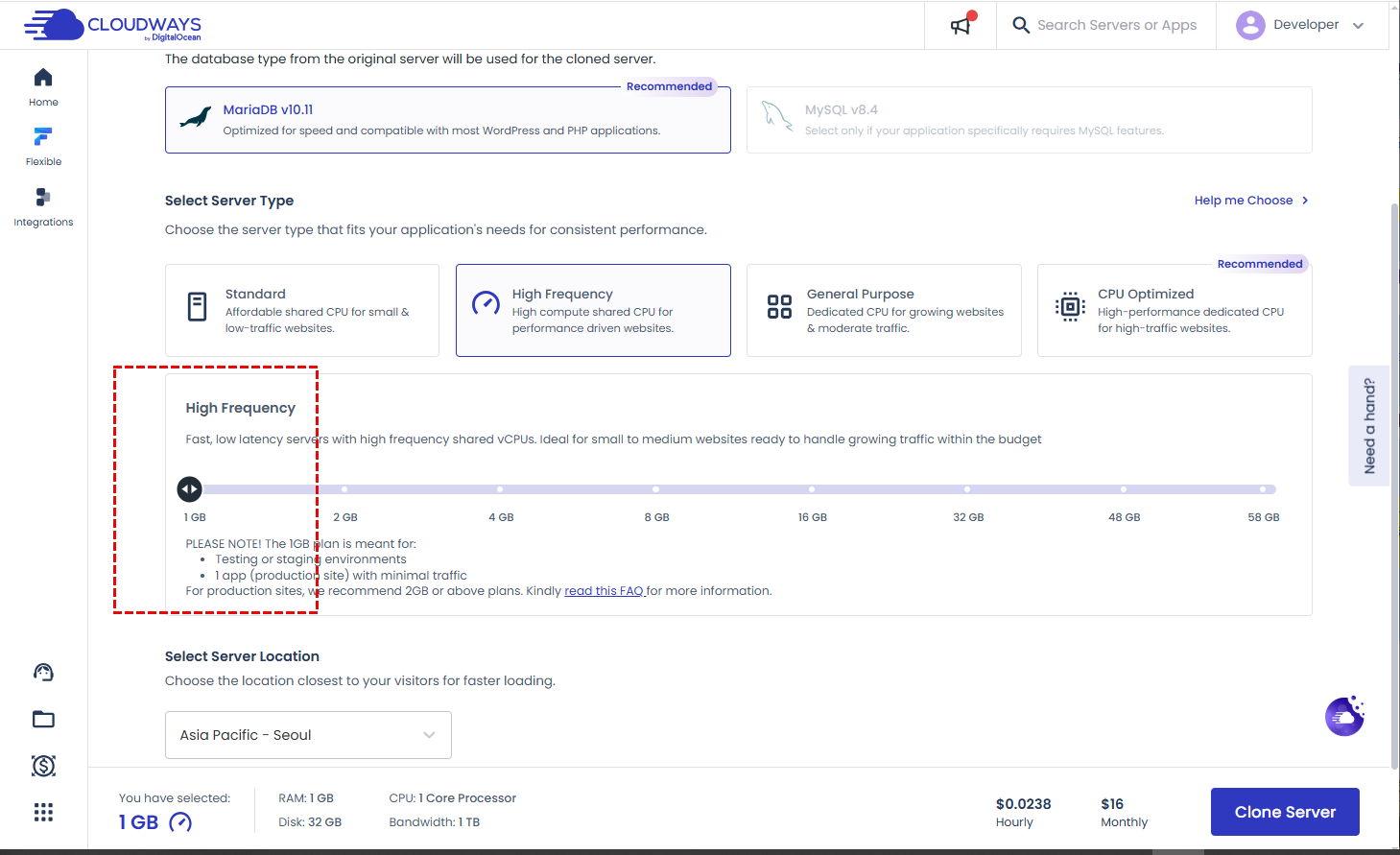This screenshot has height=855, width=1400.
Task: Click the RAM: 1 GB summary text
Action: tap(306, 798)
